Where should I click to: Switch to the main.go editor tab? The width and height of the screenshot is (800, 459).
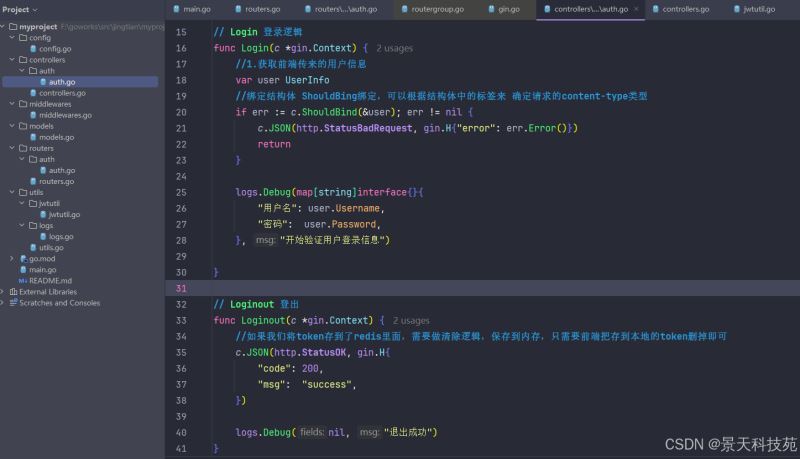192,9
